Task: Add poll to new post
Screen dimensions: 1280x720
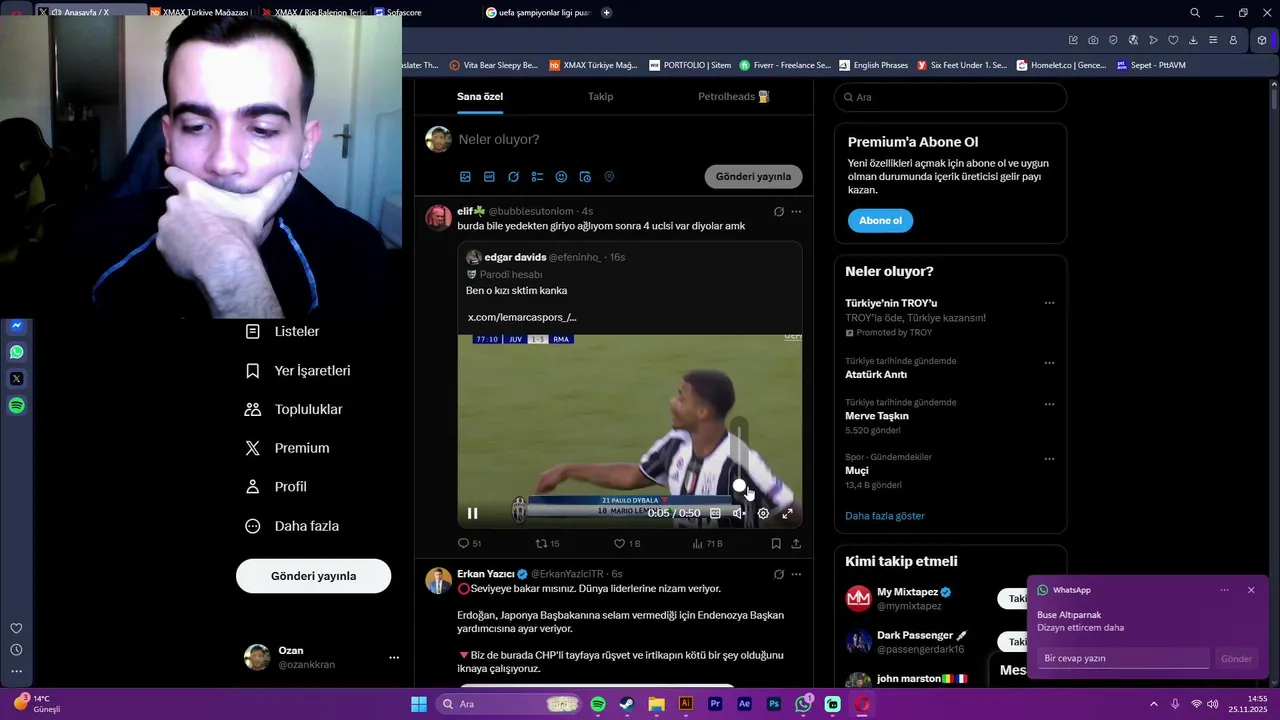Action: click(x=537, y=177)
